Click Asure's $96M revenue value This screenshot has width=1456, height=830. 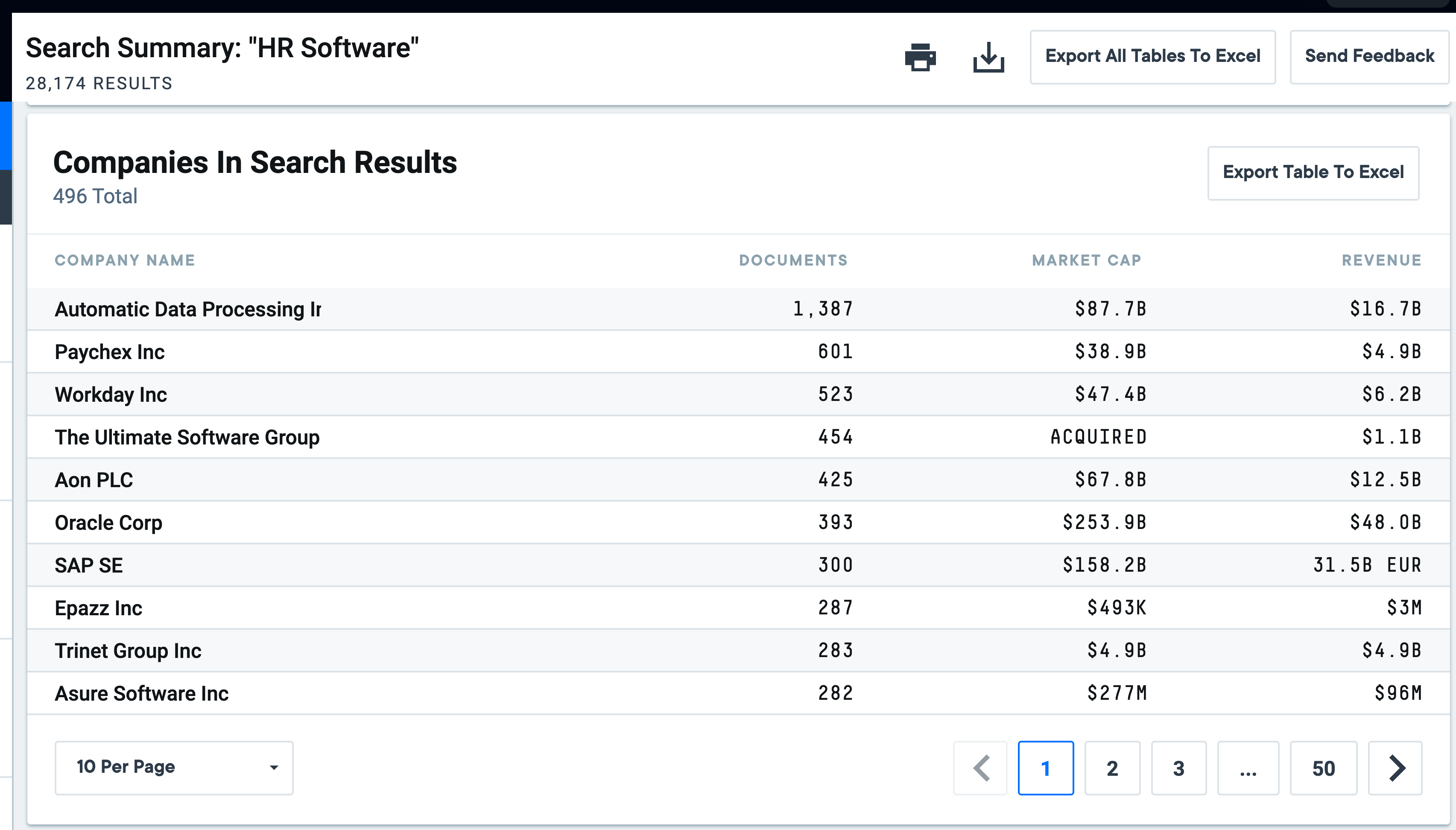[x=1398, y=694]
